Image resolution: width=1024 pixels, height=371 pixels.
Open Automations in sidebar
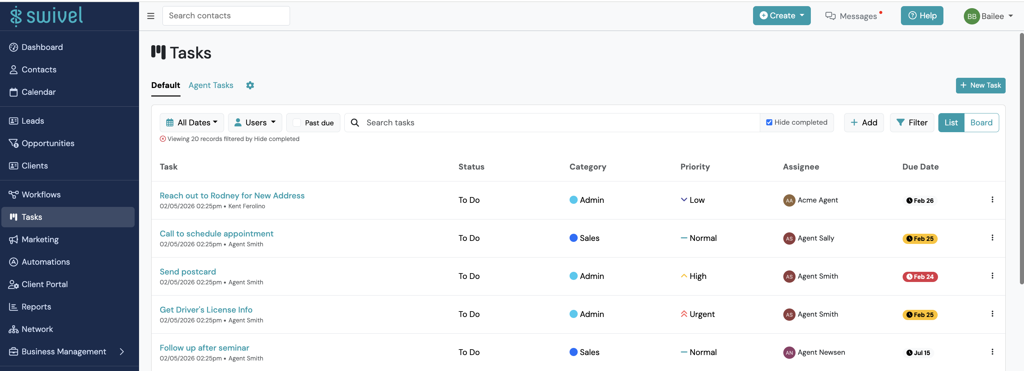[x=69, y=262]
